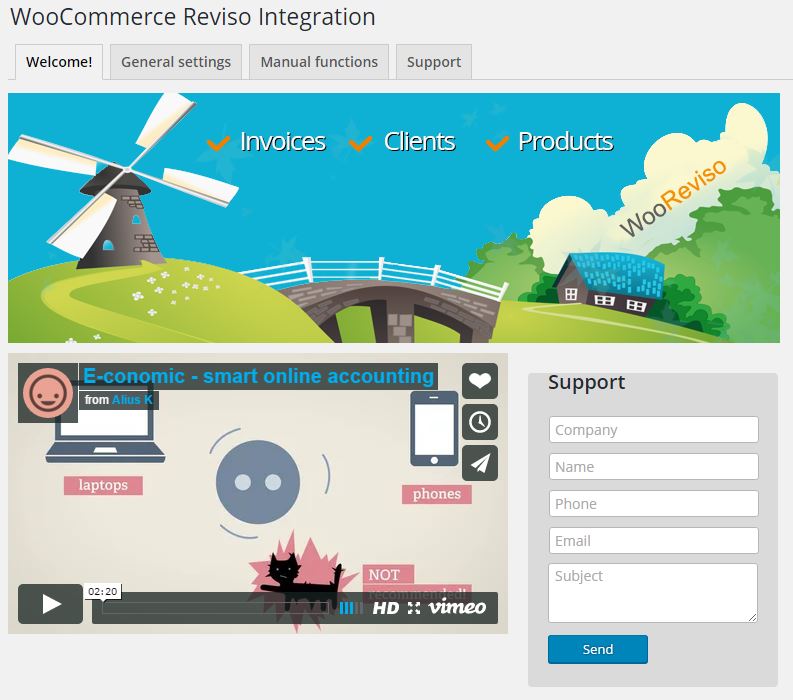
Task: Adjust the video volume bars
Action: [x=350, y=608]
